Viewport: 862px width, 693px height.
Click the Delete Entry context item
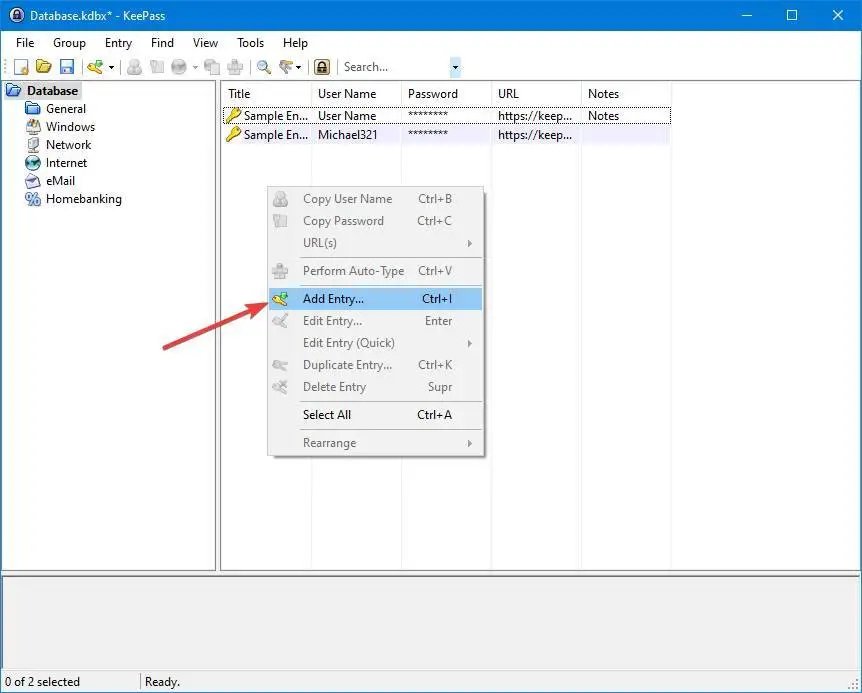coord(375,387)
